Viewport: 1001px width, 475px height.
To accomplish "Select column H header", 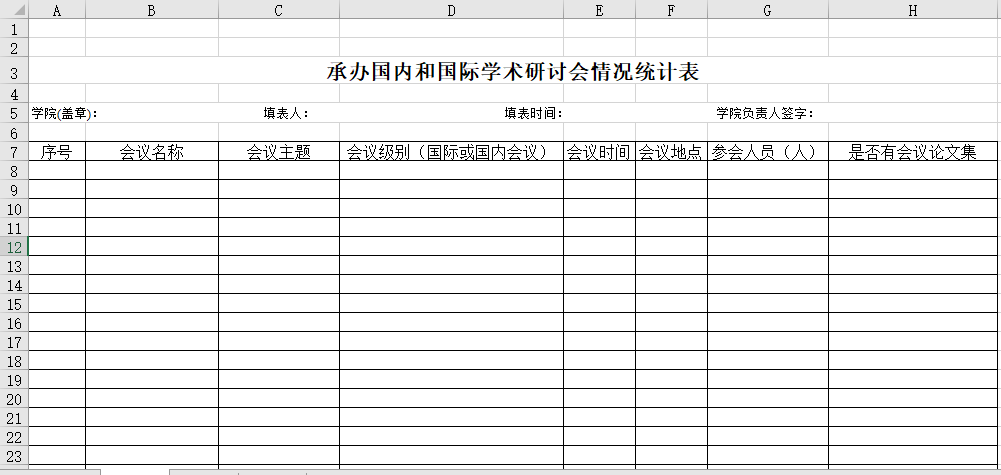I will click(913, 10).
